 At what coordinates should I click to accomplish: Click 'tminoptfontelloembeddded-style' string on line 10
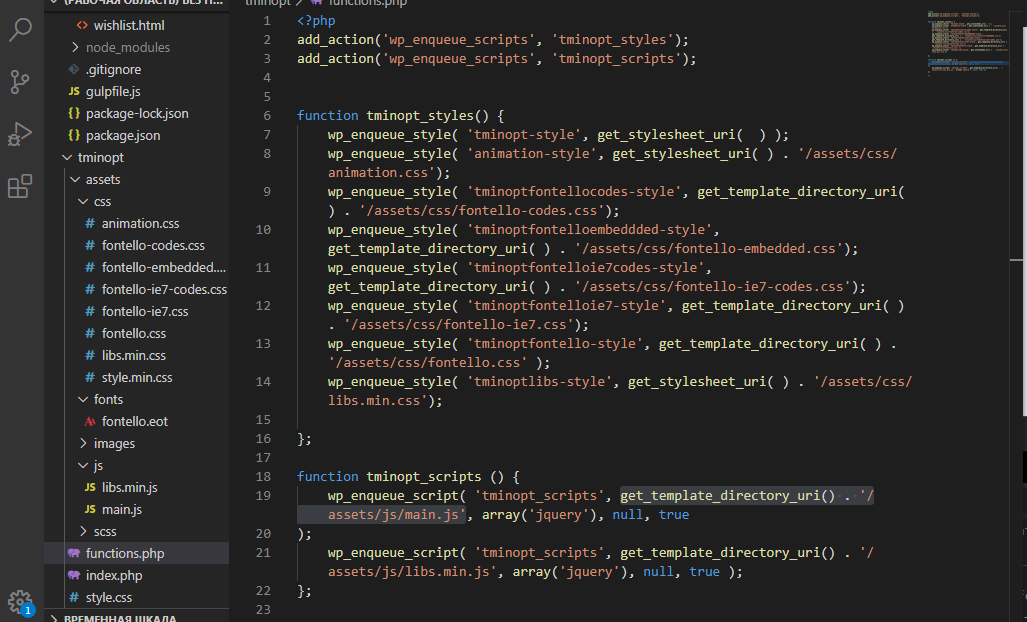[589, 230]
